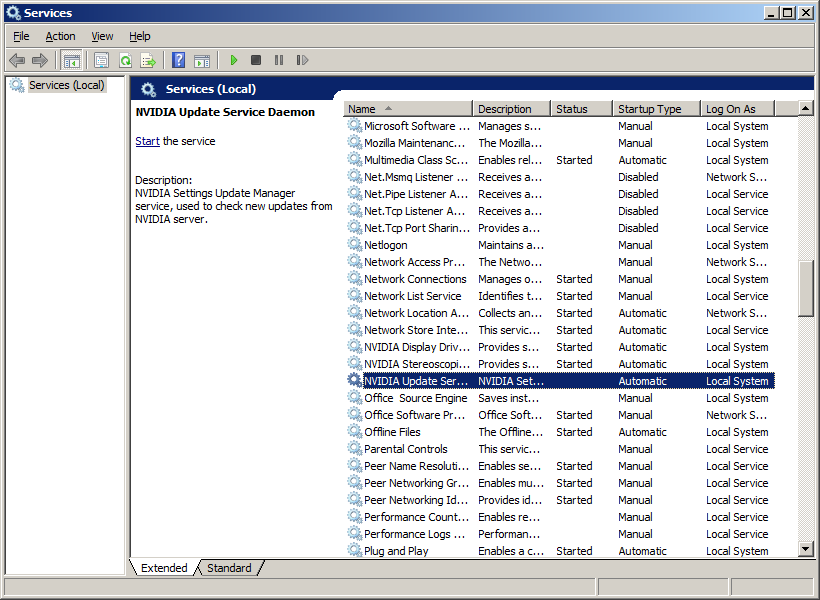The image size is (820, 600).
Task: Click Offline Files row's Started status
Action: tap(574, 432)
